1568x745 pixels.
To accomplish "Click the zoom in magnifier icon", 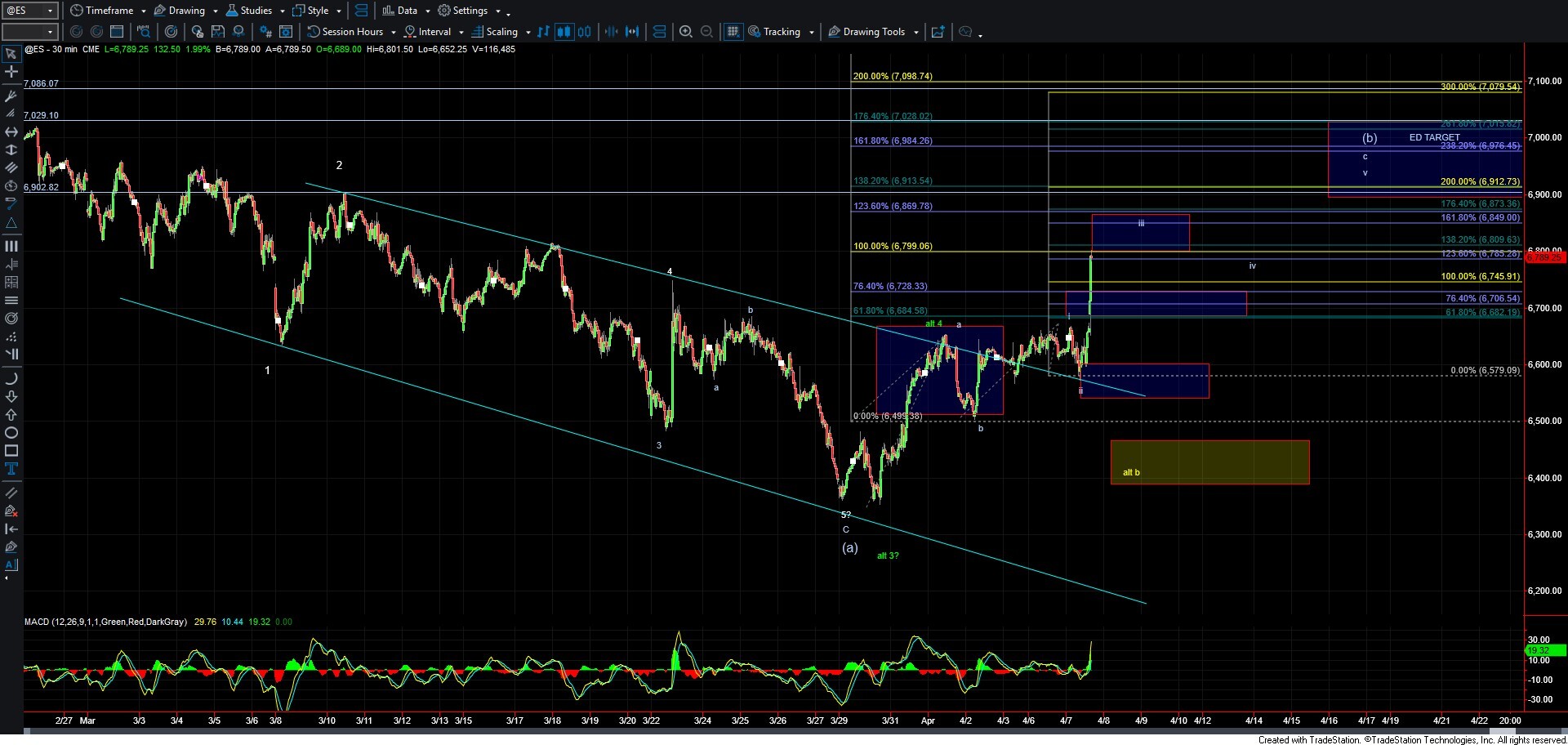I will coord(686,32).
